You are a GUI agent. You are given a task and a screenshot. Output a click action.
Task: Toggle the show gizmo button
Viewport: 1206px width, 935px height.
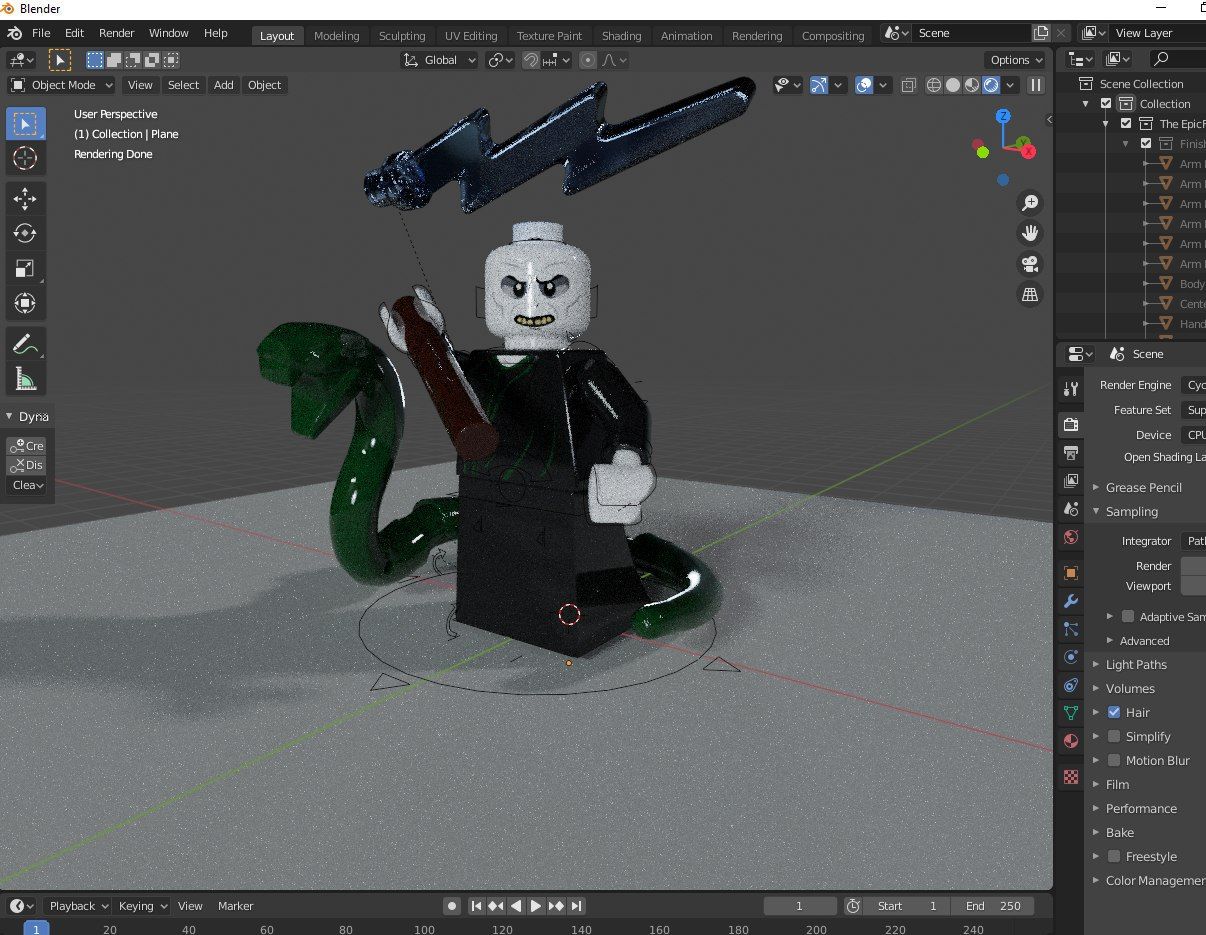point(819,85)
